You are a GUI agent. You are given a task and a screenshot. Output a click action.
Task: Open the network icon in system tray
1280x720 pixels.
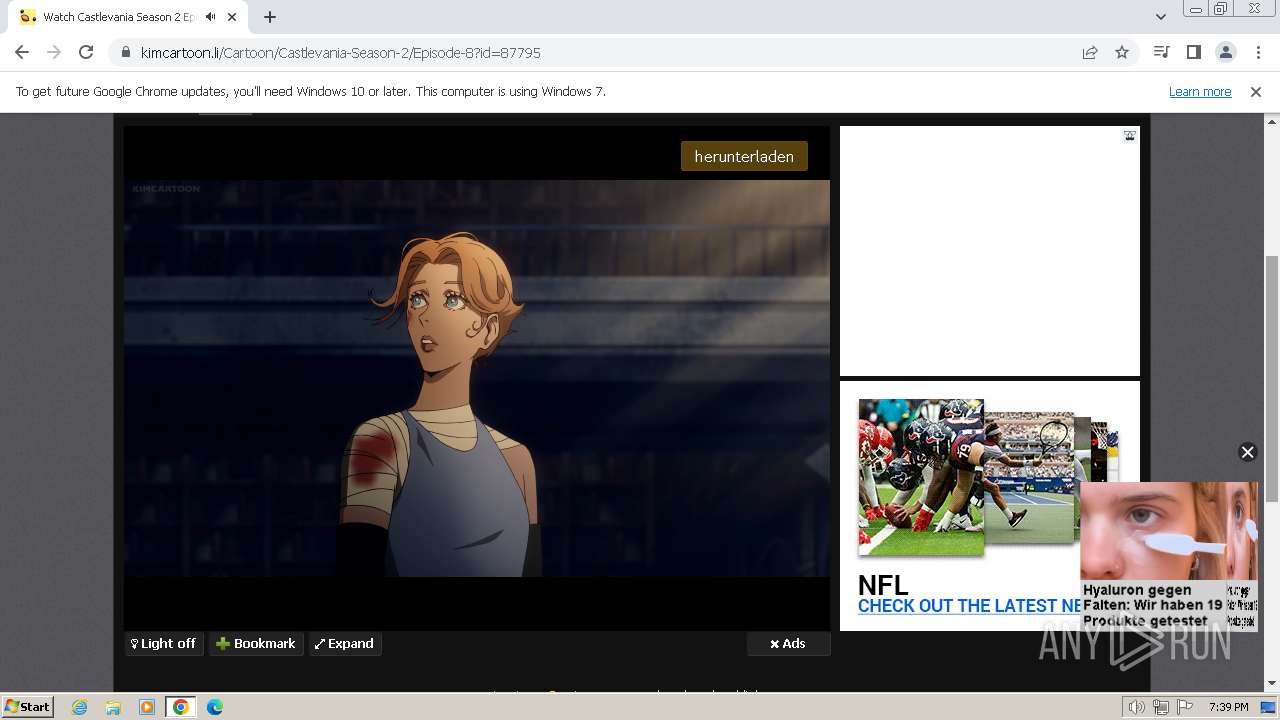click(x=1160, y=707)
